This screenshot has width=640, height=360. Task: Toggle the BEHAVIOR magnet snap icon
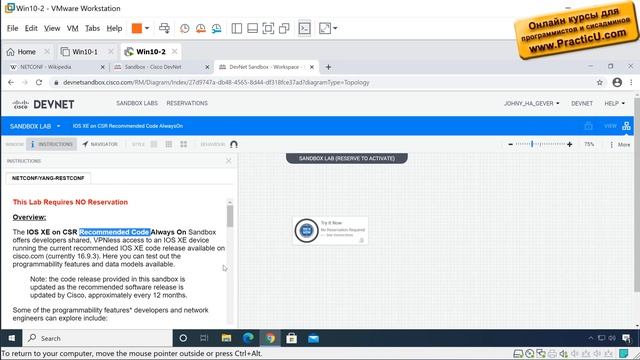[x=234, y=144]
